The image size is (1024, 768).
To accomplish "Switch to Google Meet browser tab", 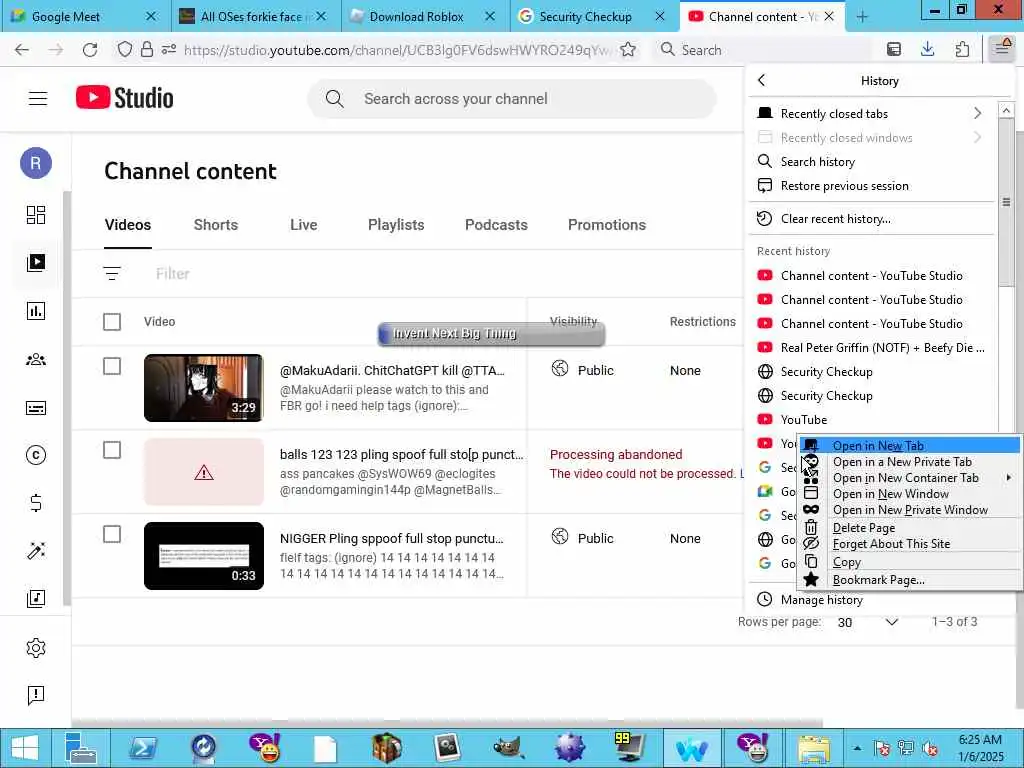I will (86, 16).
